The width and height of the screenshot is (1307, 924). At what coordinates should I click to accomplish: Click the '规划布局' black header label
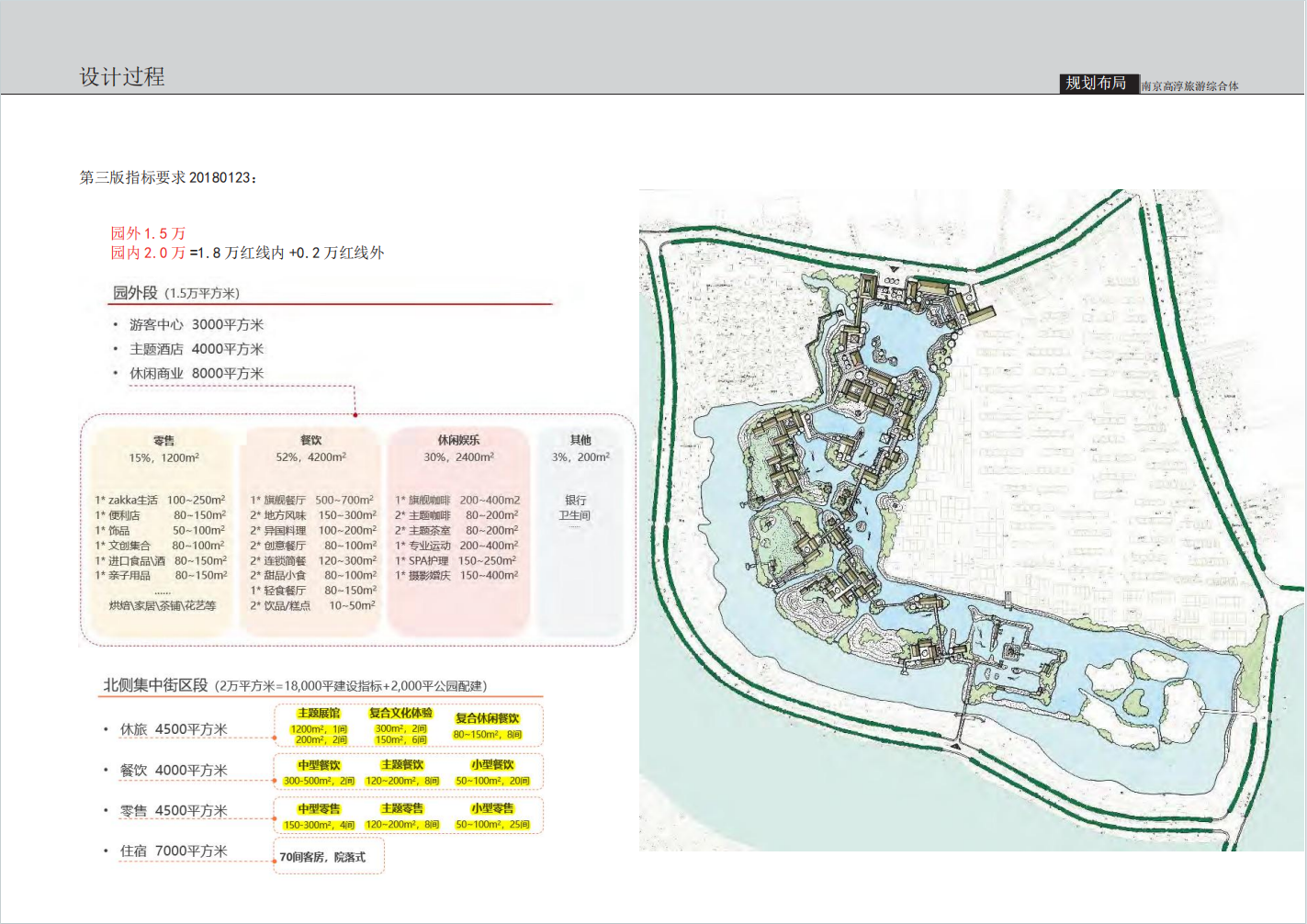pyautogui.click(x=1099, y=83)
